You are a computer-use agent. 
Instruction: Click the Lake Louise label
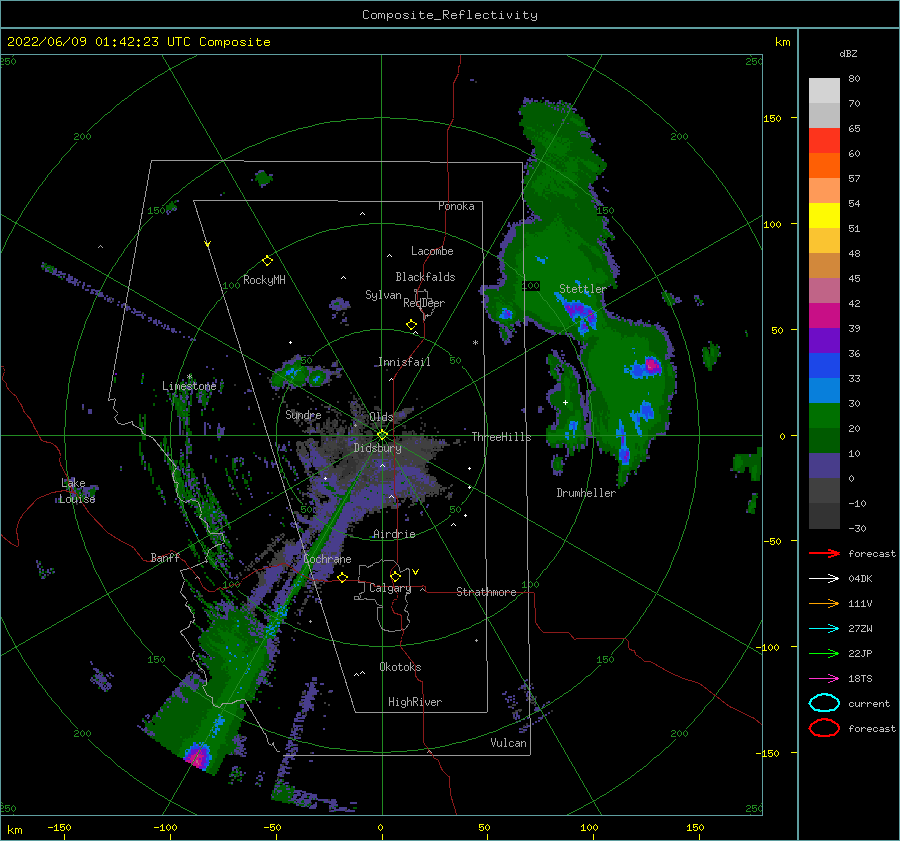coord(77,491)
